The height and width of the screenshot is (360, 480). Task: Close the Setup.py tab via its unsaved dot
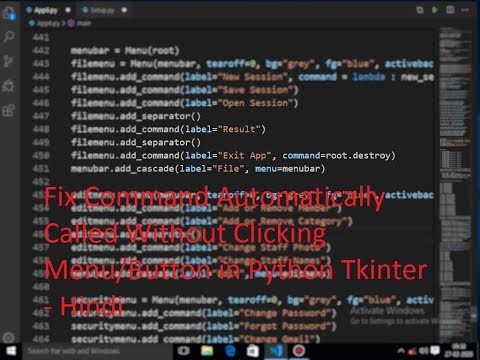pos(124,10)
